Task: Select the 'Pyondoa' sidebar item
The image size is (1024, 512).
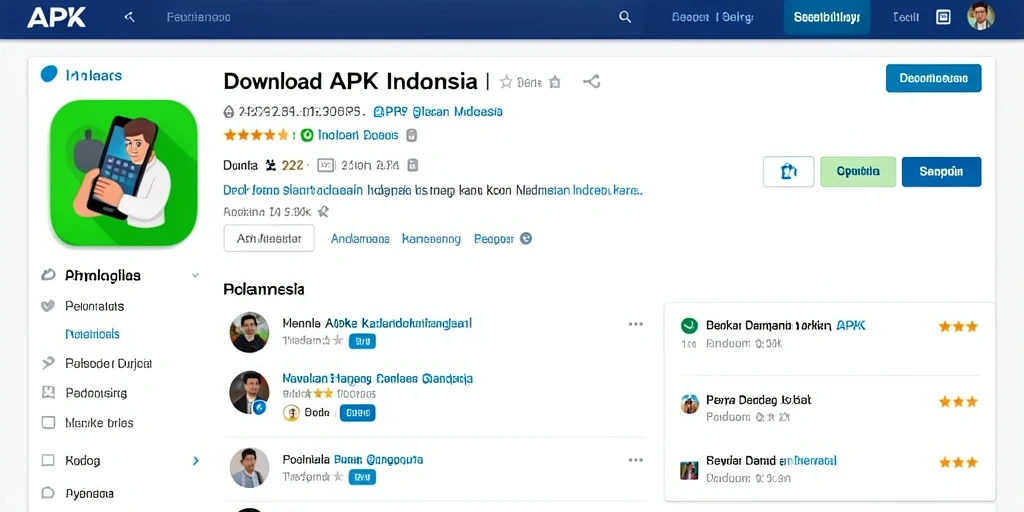Action: (89, 493)
